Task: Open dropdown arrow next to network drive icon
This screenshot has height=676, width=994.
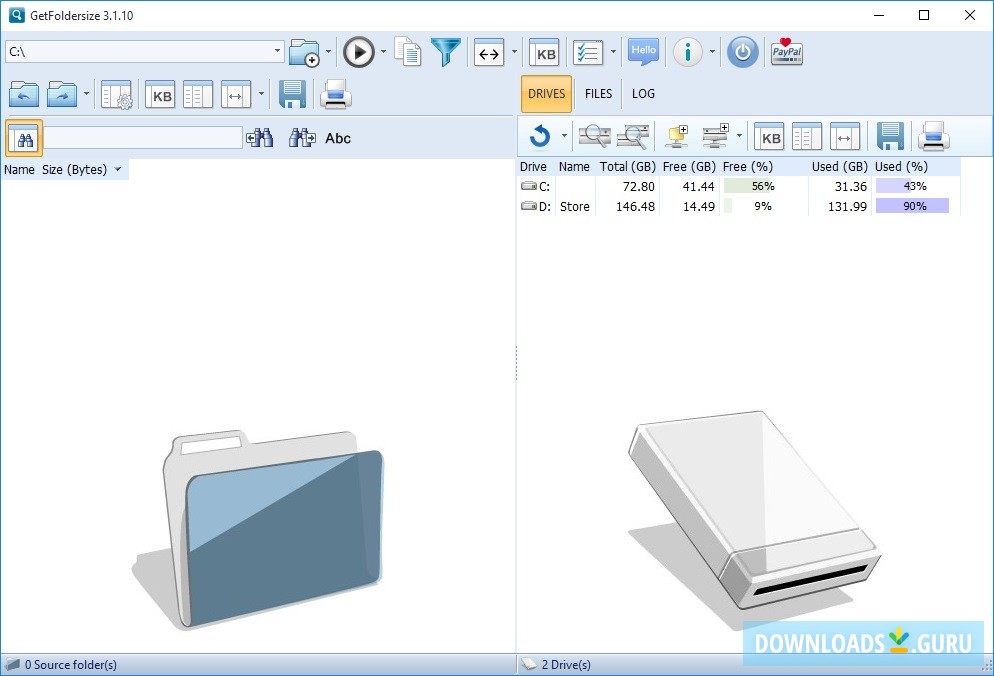Action: coord(739,136)
